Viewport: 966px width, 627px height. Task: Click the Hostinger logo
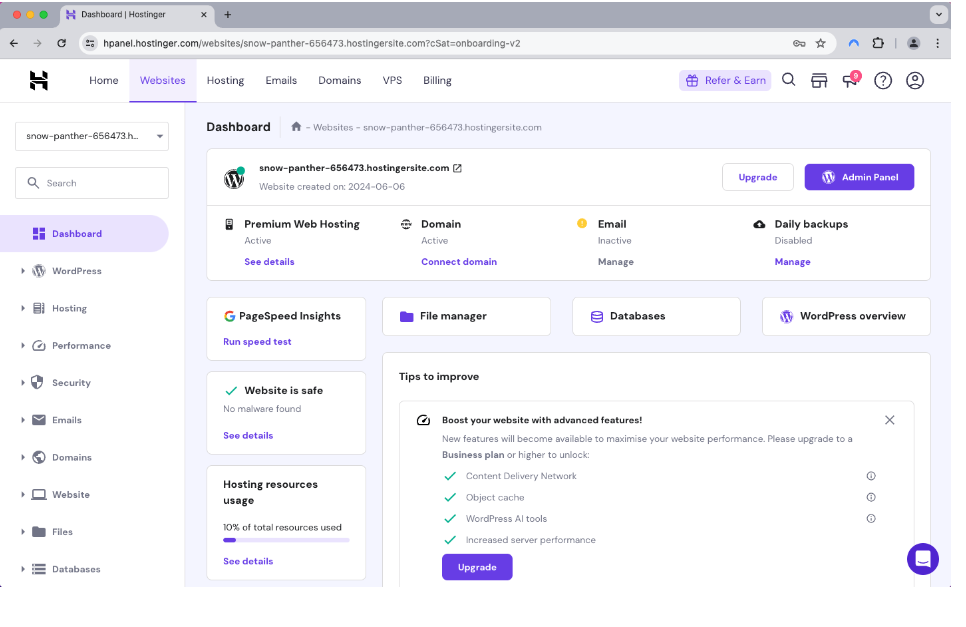click(39, 80)
